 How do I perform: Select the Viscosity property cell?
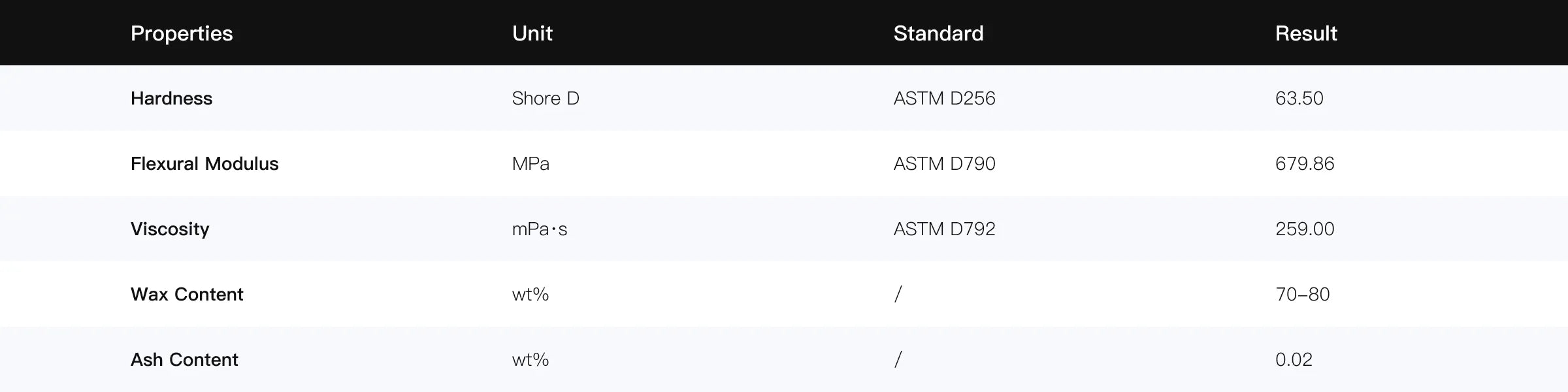(x=170, y=229)
